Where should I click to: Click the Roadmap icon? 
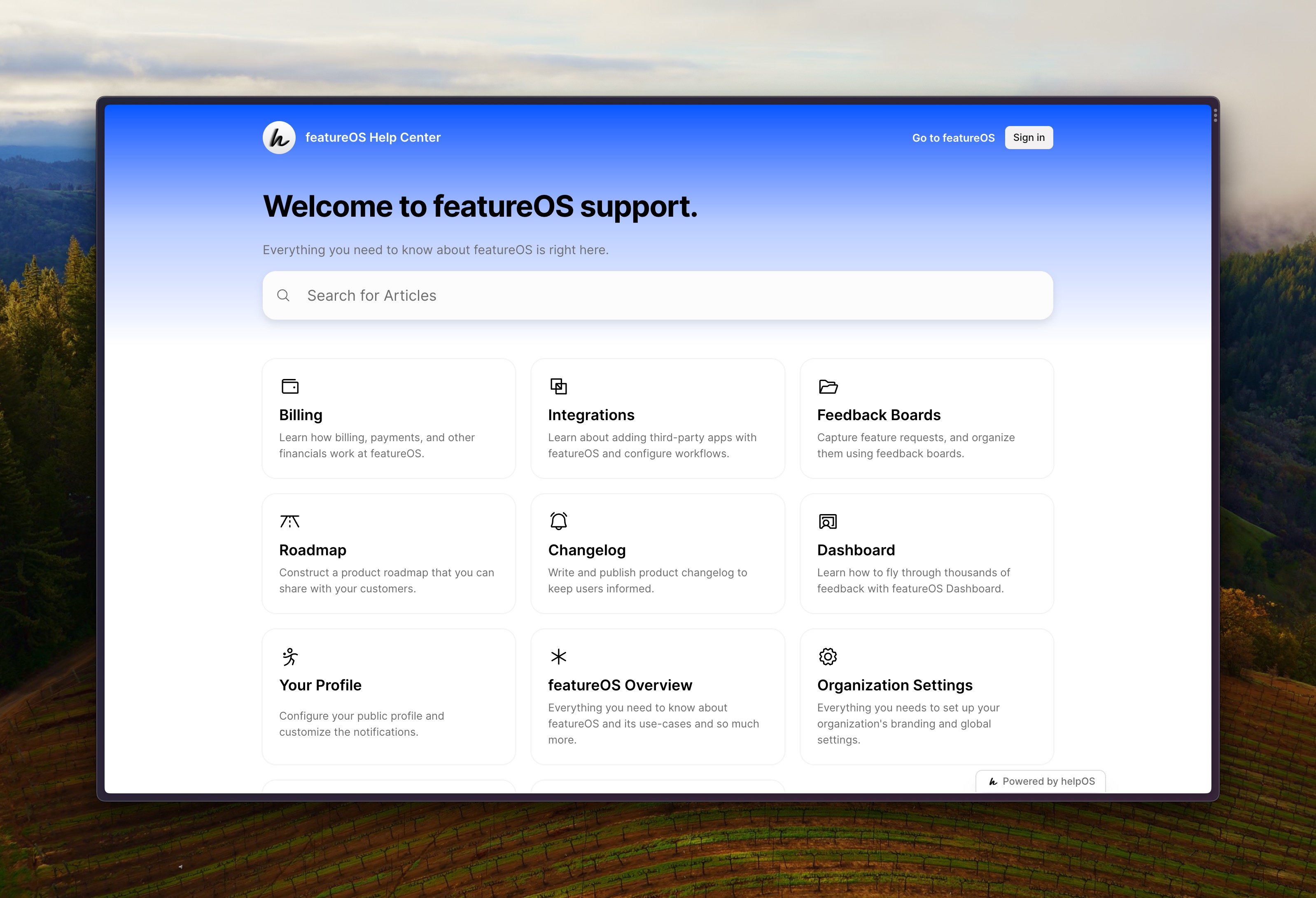pyautogui.click(x=289, y=521)
